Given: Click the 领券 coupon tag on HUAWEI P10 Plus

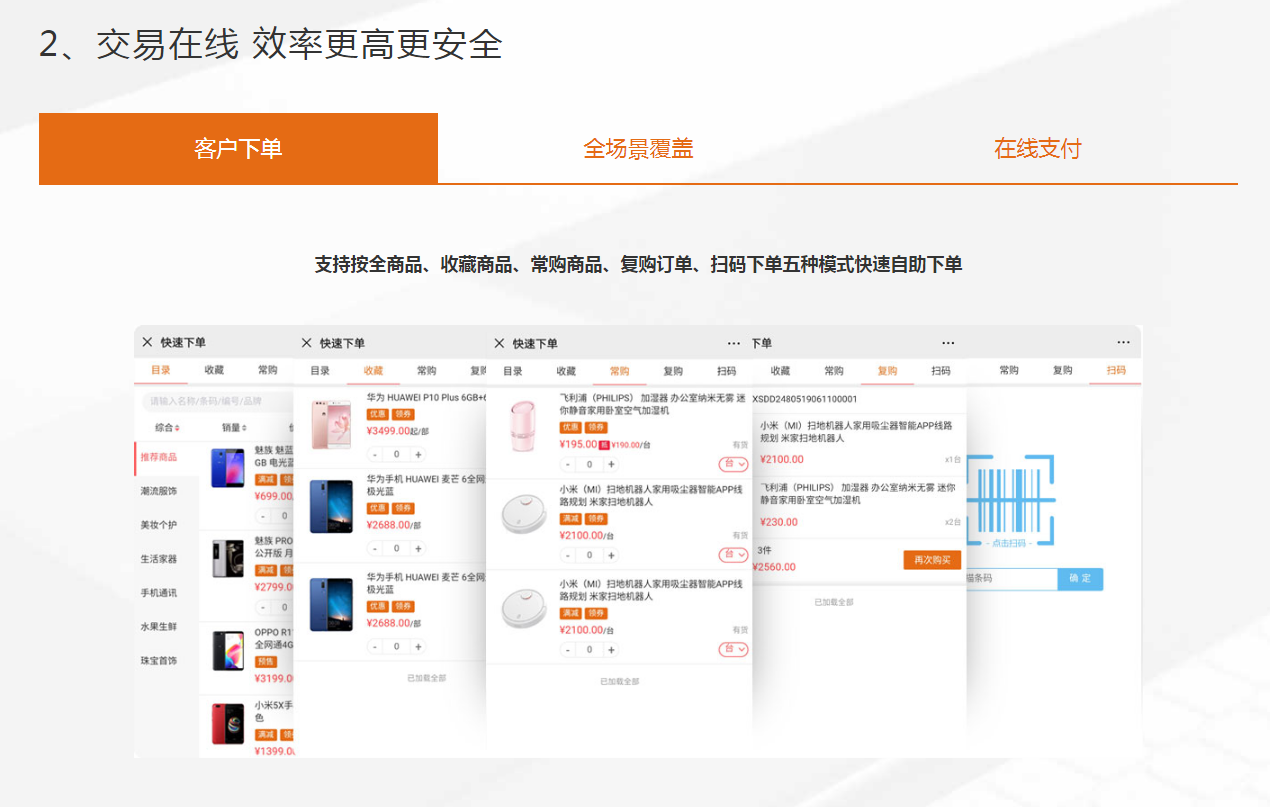Looking at the screenshot, I should [x=403, y=414].
